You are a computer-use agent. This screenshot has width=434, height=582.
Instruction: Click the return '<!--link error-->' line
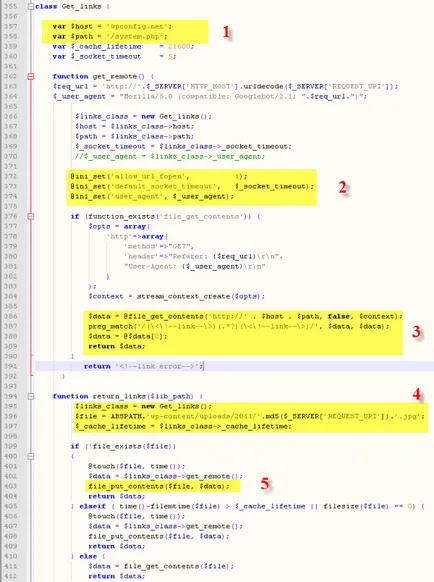(x=143, y=366)
